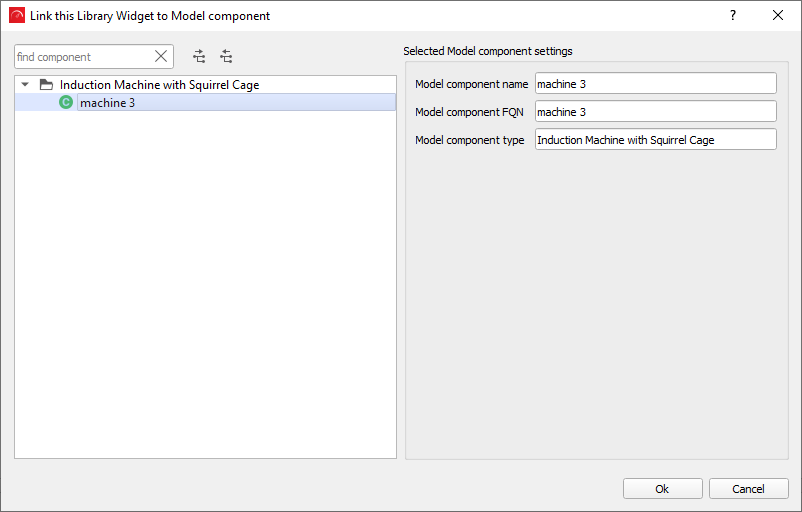
Task: Click the green C component icon
Action: (x=66, y=102)
